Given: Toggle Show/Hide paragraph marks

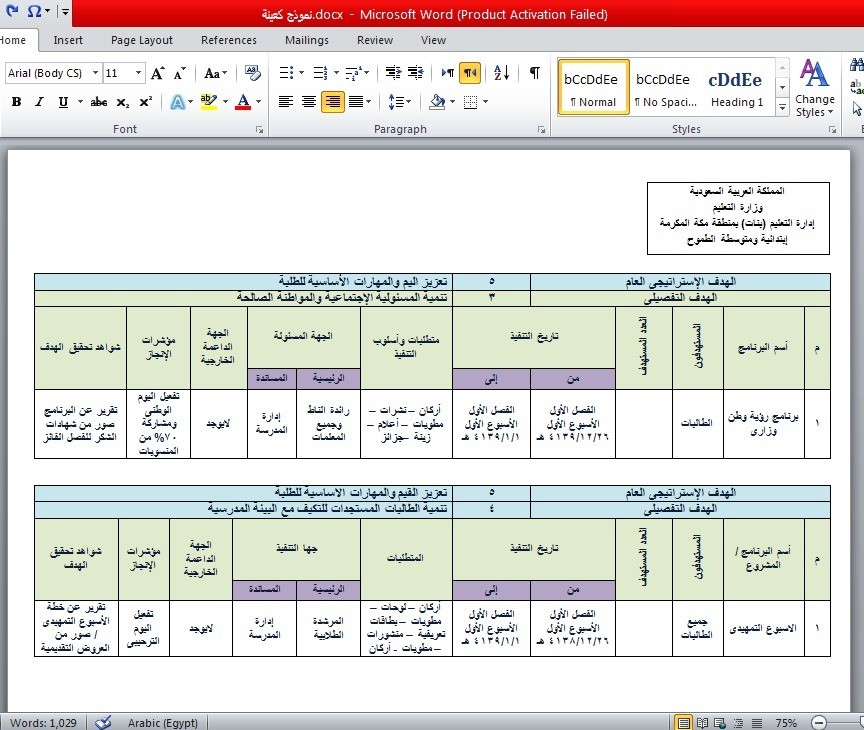Looking at the screenshot, I should (x=535, y=73).
